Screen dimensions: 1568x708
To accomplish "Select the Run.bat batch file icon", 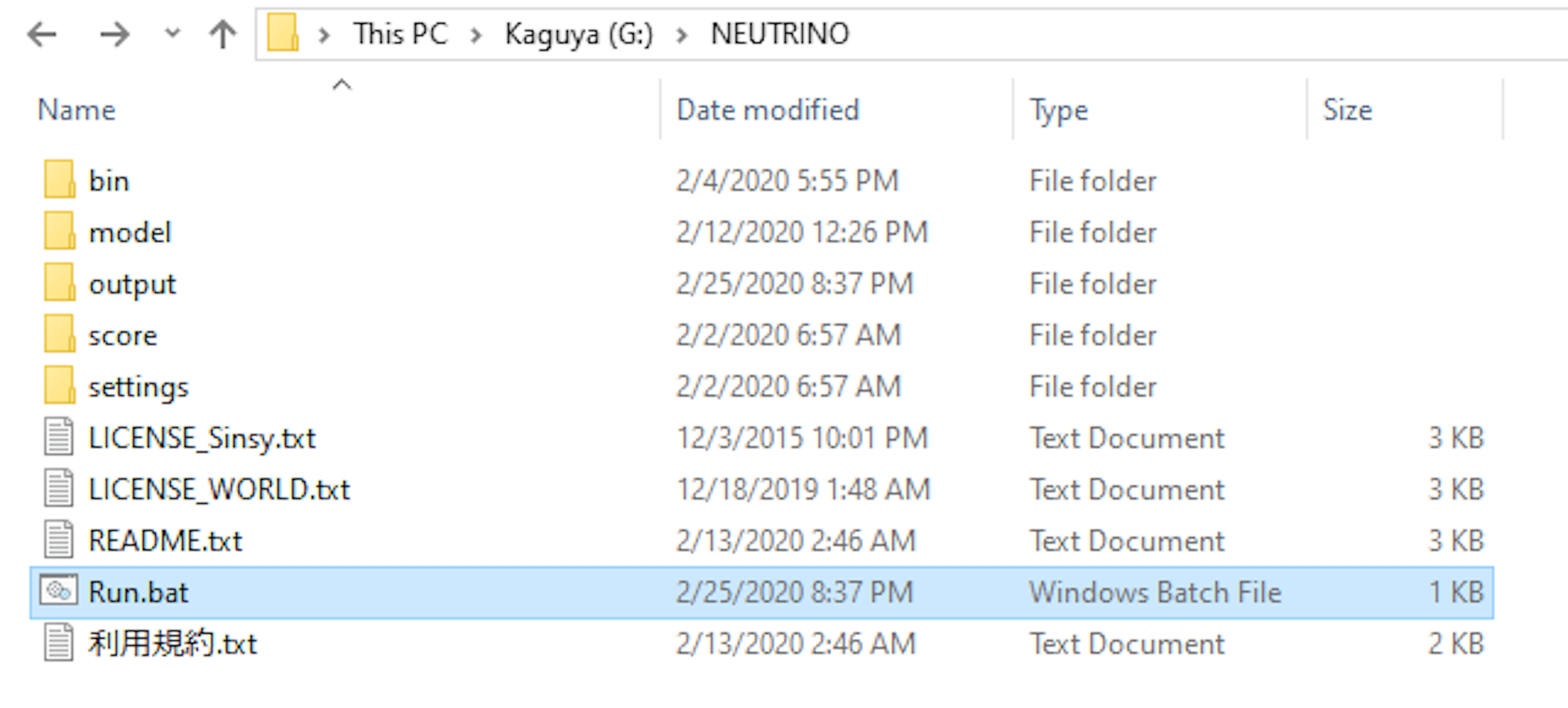I will pyautogui.click(x=59, y=590).
